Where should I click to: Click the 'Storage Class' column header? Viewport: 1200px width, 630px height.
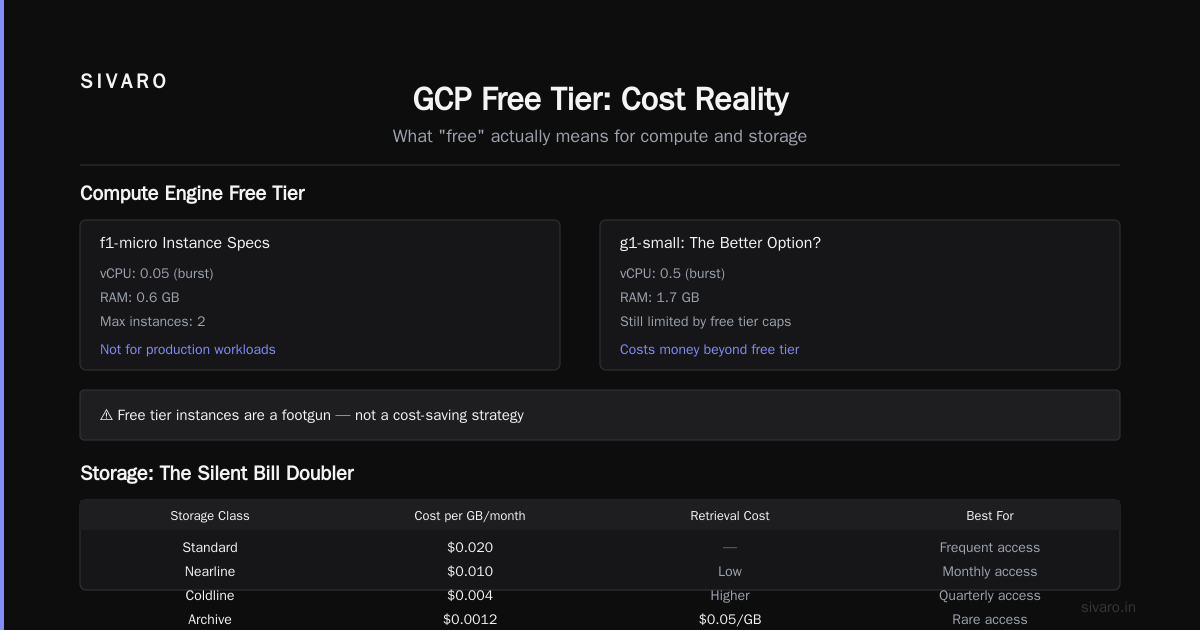pyautogui.click(x=210, y=516)
